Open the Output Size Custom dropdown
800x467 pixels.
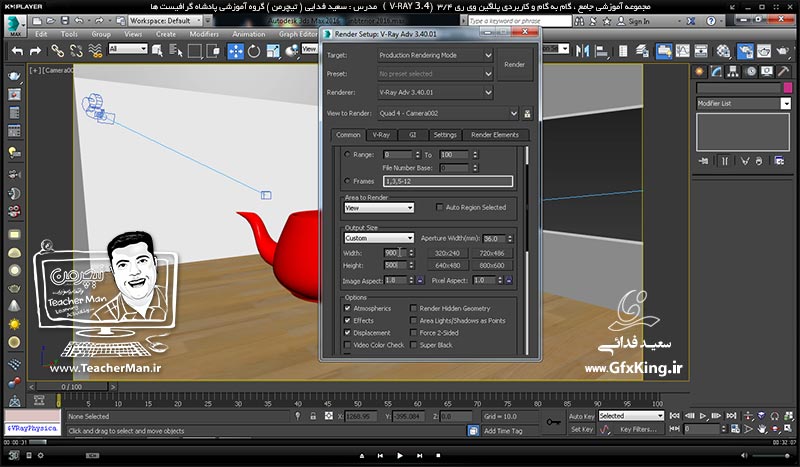coord(379,238)
